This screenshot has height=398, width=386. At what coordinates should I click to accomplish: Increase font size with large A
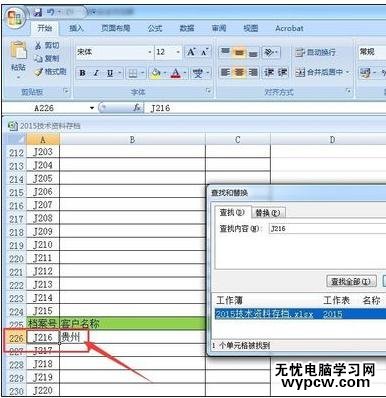[x=191, y=52]
